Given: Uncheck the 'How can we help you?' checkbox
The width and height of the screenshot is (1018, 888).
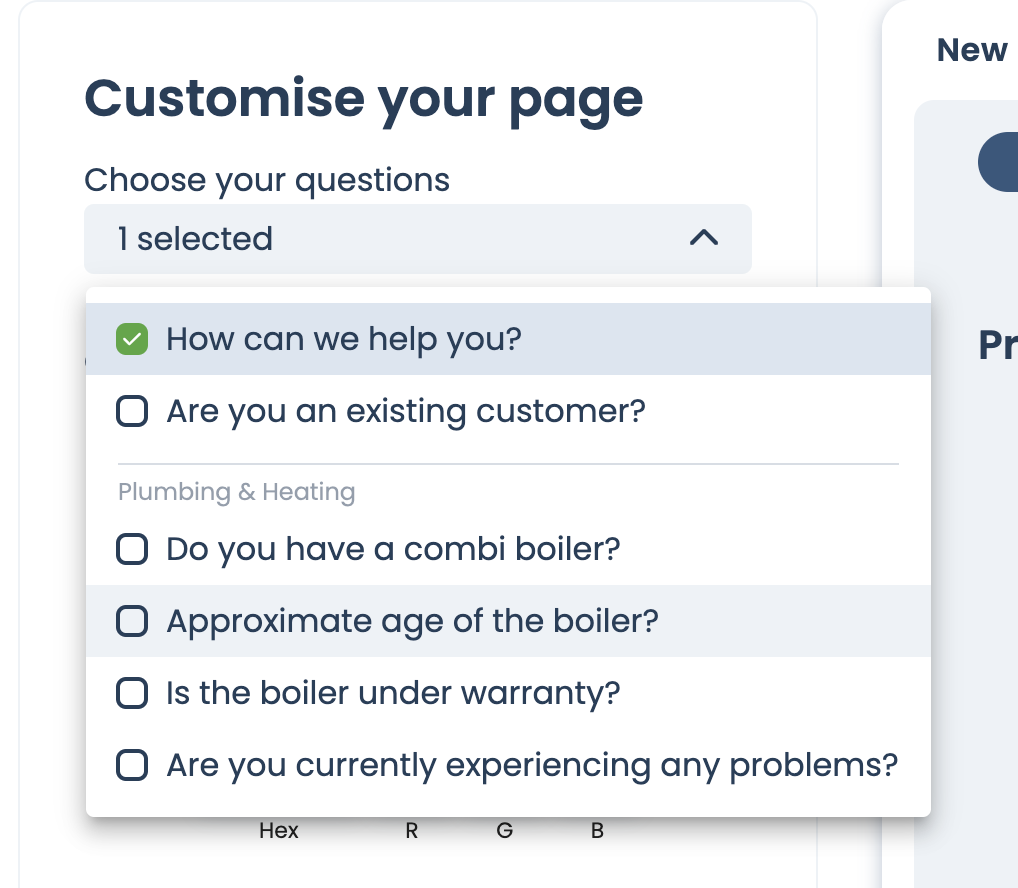Looking at the screenshot, I should 132,340.
